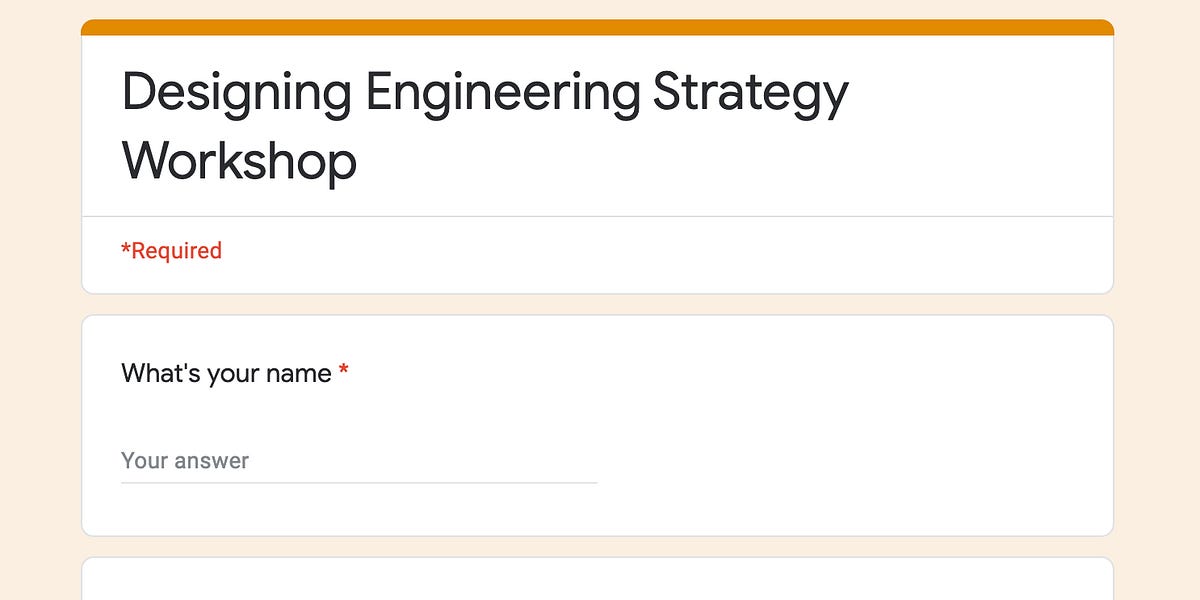Click the gap between the two form cards
This screenshot has width=1200, height=600.
598,302
